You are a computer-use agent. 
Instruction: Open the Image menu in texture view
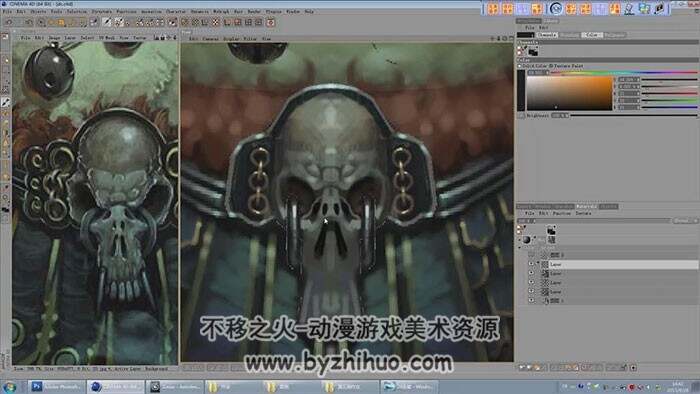click(54, 38)
